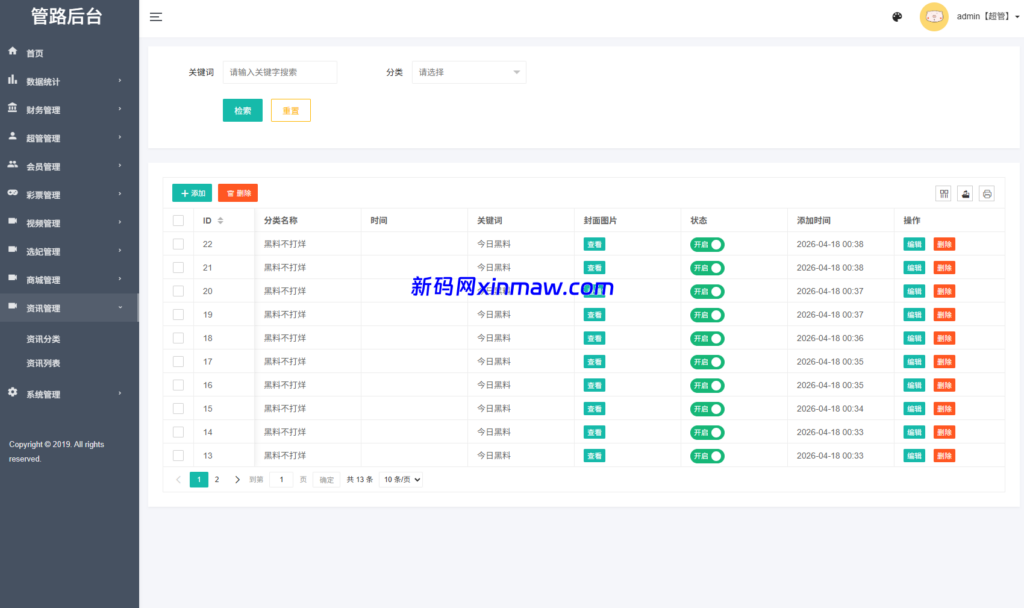The image size is (1024, 608).
Task: Open 首页 via the home icon
Action: pyautogui.click(x=11, y=50)
